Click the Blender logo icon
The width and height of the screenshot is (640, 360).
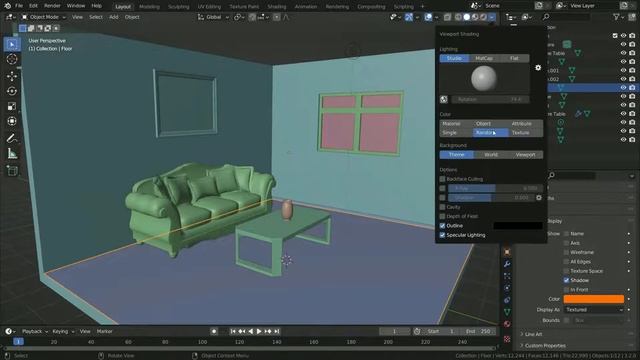coord(7,6)
